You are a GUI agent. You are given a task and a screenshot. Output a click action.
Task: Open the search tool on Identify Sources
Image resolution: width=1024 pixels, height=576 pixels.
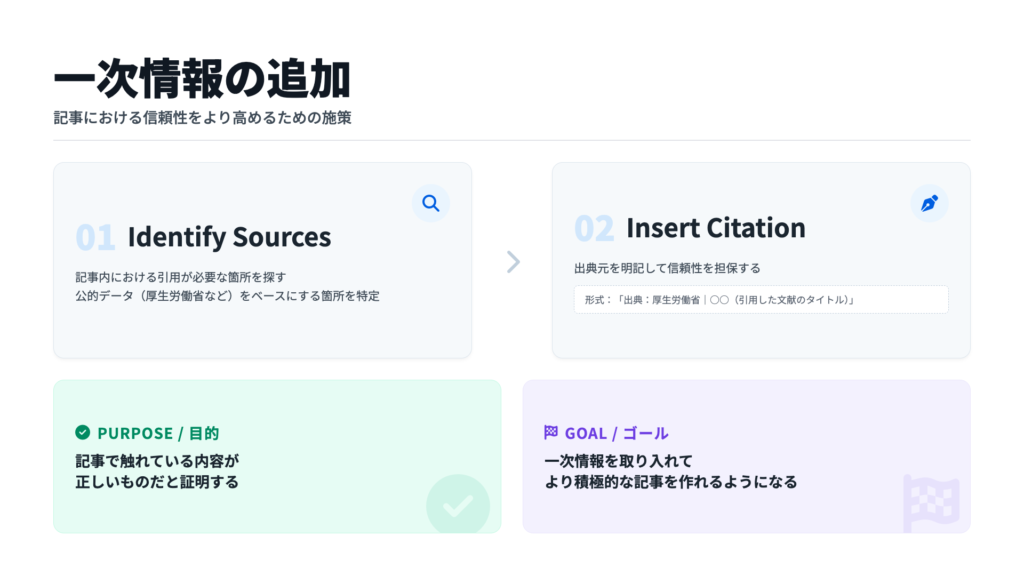[431, 203]
